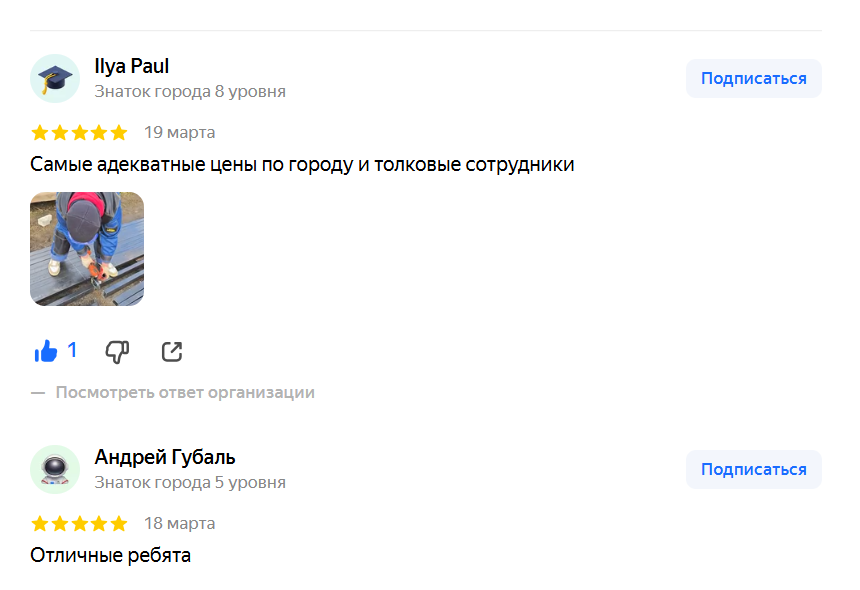The width and height of the screenshot is (860, 590).
Task: Open Ilya Paul's graduation cap avatar
Action: tap(55, 79)
